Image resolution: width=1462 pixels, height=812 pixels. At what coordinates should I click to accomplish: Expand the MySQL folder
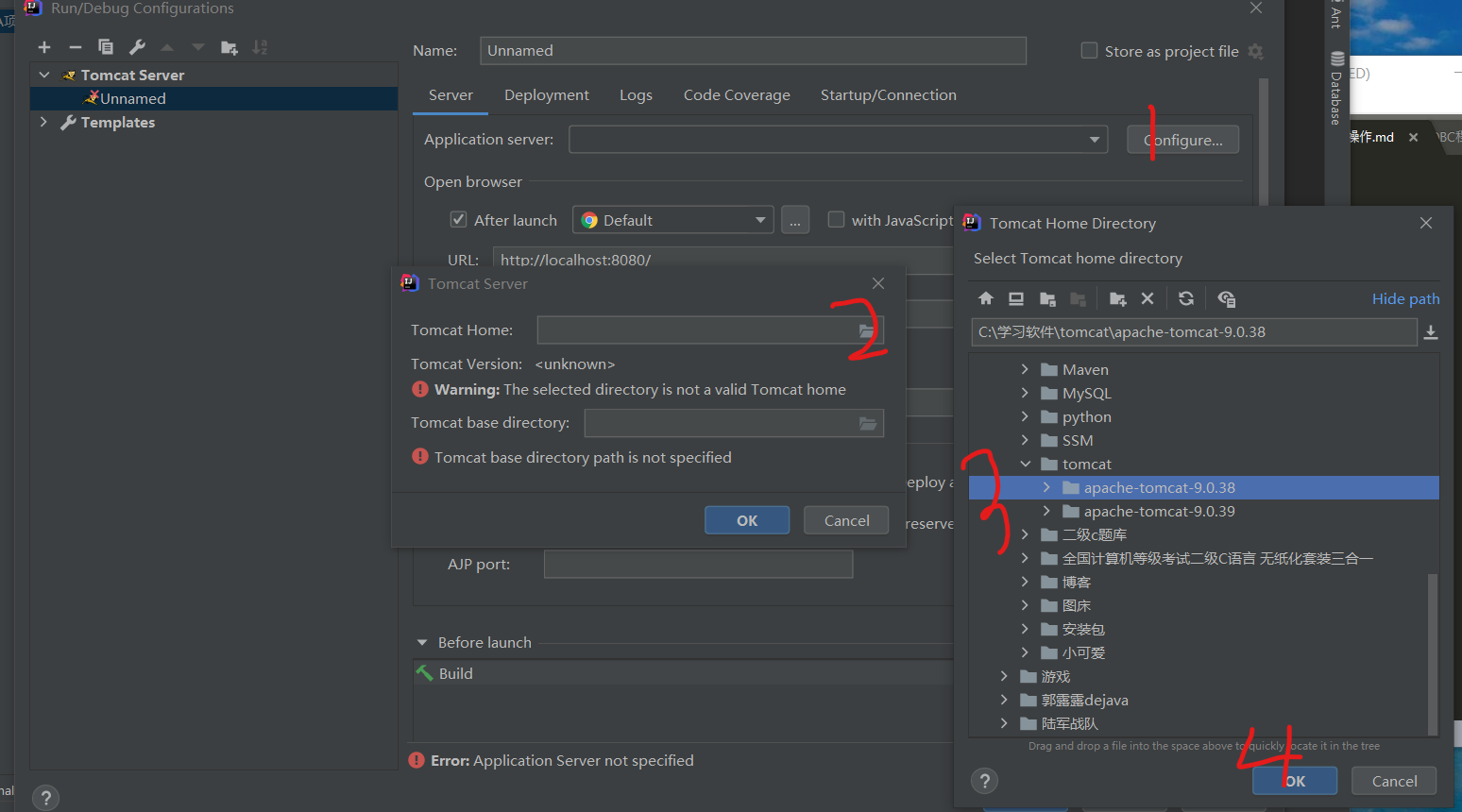(x=1025, y=393)
